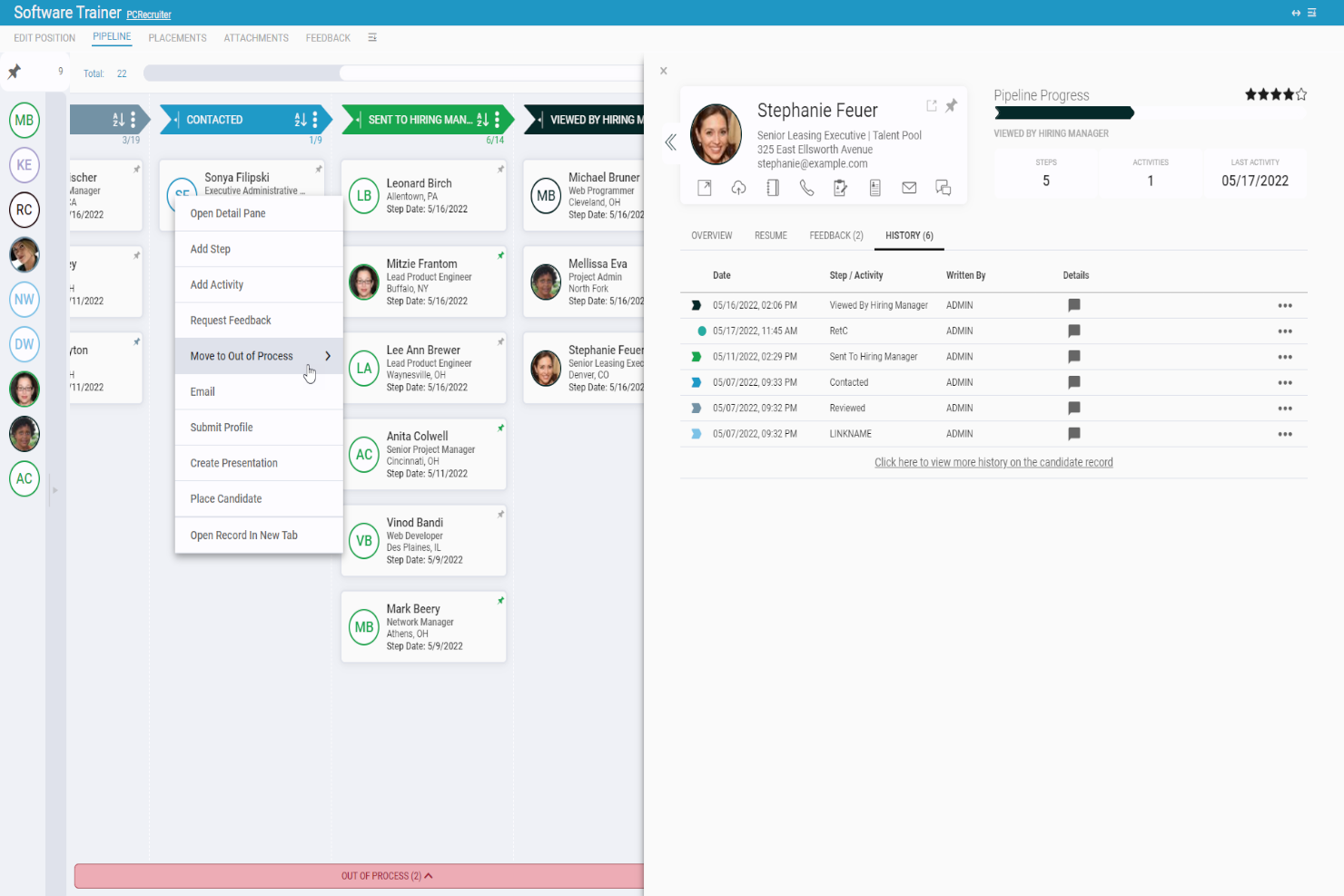Select Add Activity from the context menu

[217, 285]
